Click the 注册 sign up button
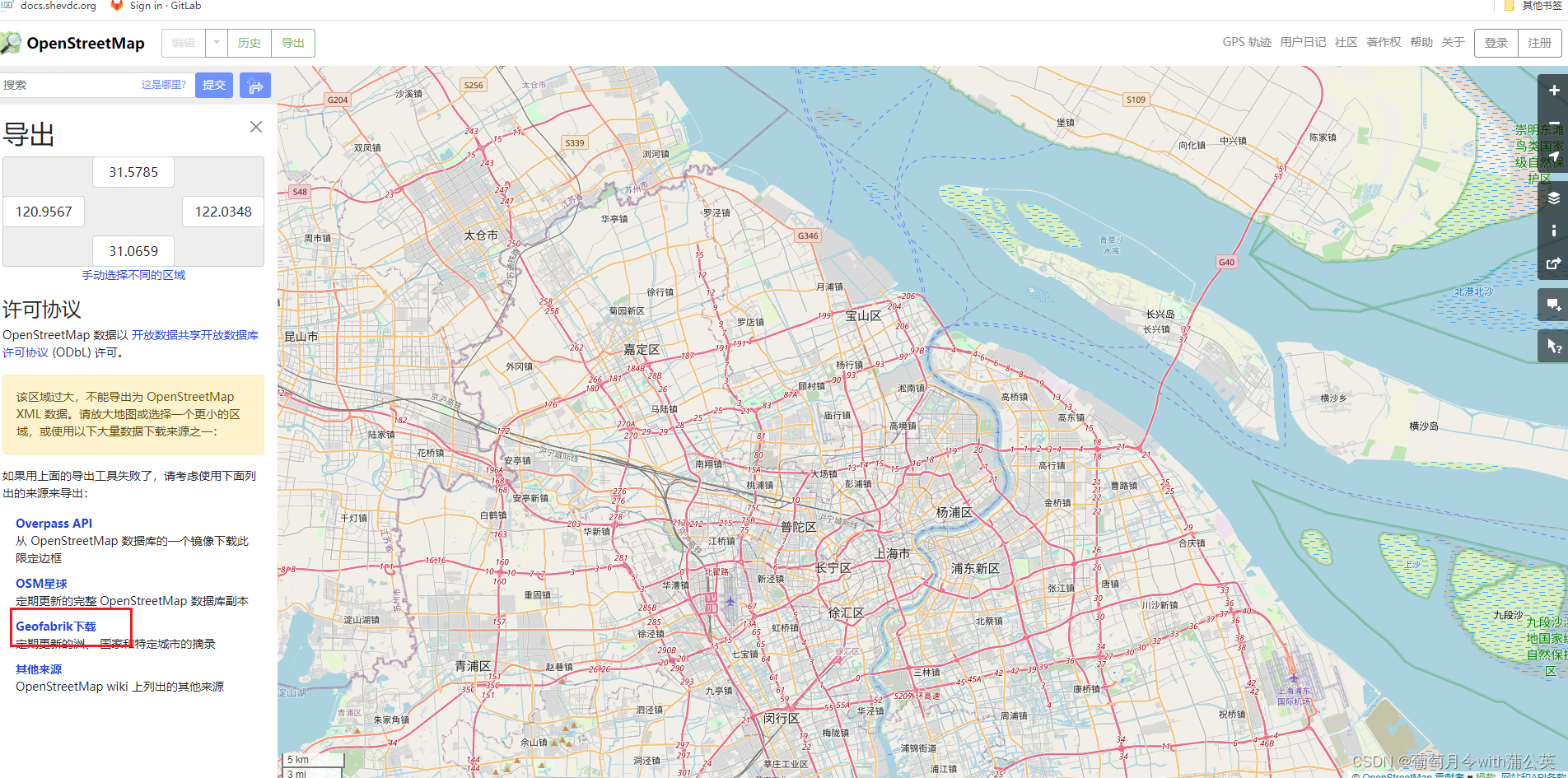The height and width of the screenshot is (778, 1568). click(1540, 43)
